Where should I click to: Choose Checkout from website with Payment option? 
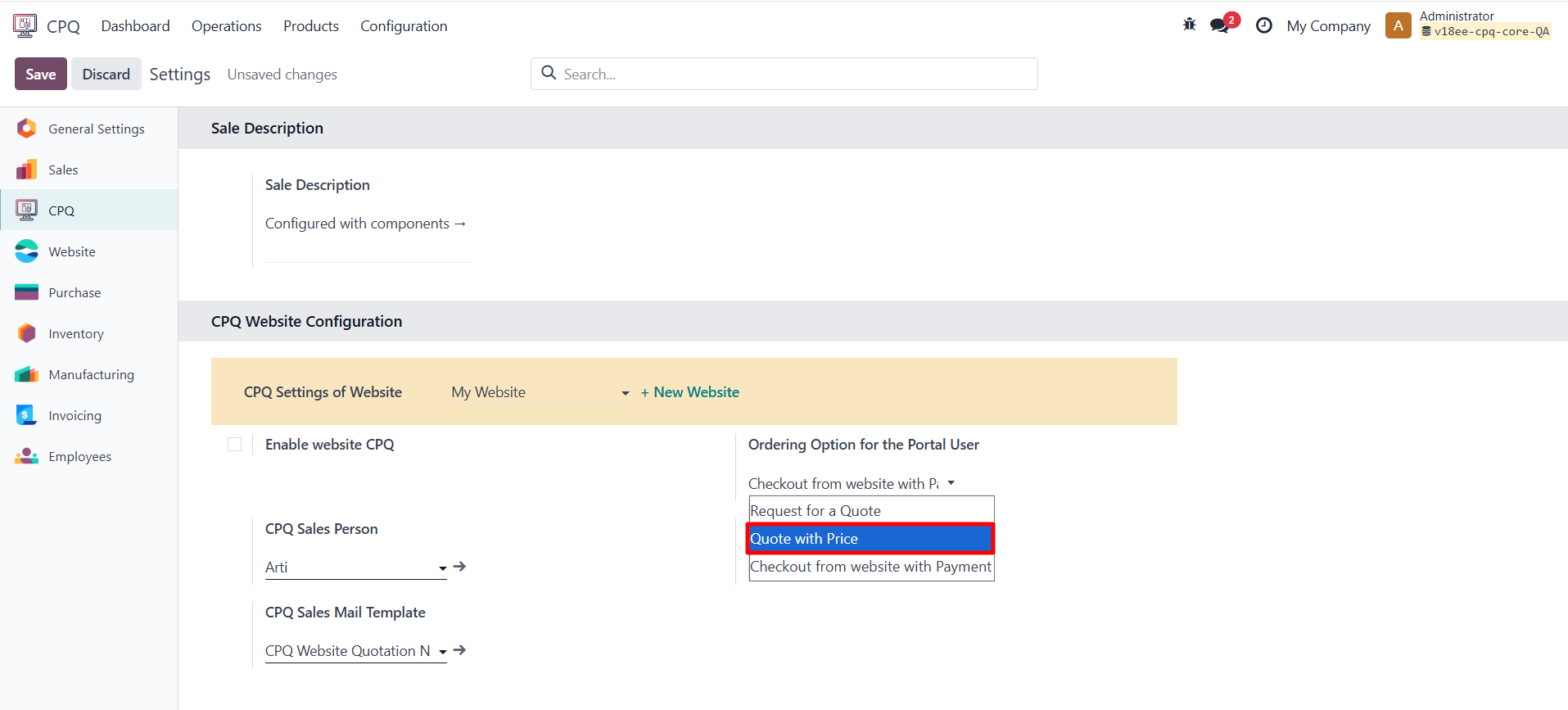(870, 567)
